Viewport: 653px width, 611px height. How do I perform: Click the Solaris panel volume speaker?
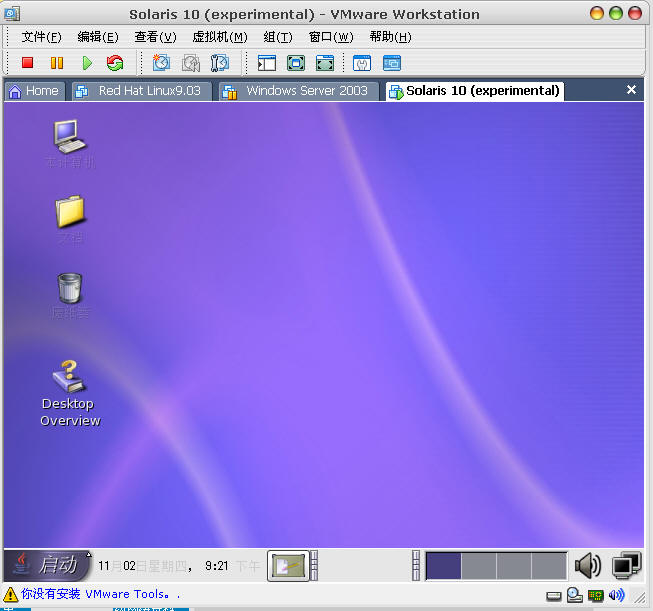click(588, 566)
